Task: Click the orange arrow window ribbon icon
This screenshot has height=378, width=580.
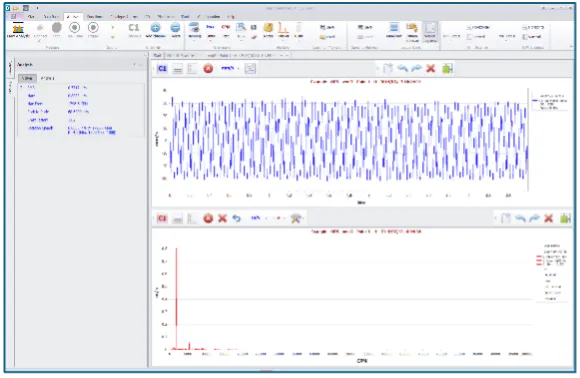Action: [x=412, y=27]
